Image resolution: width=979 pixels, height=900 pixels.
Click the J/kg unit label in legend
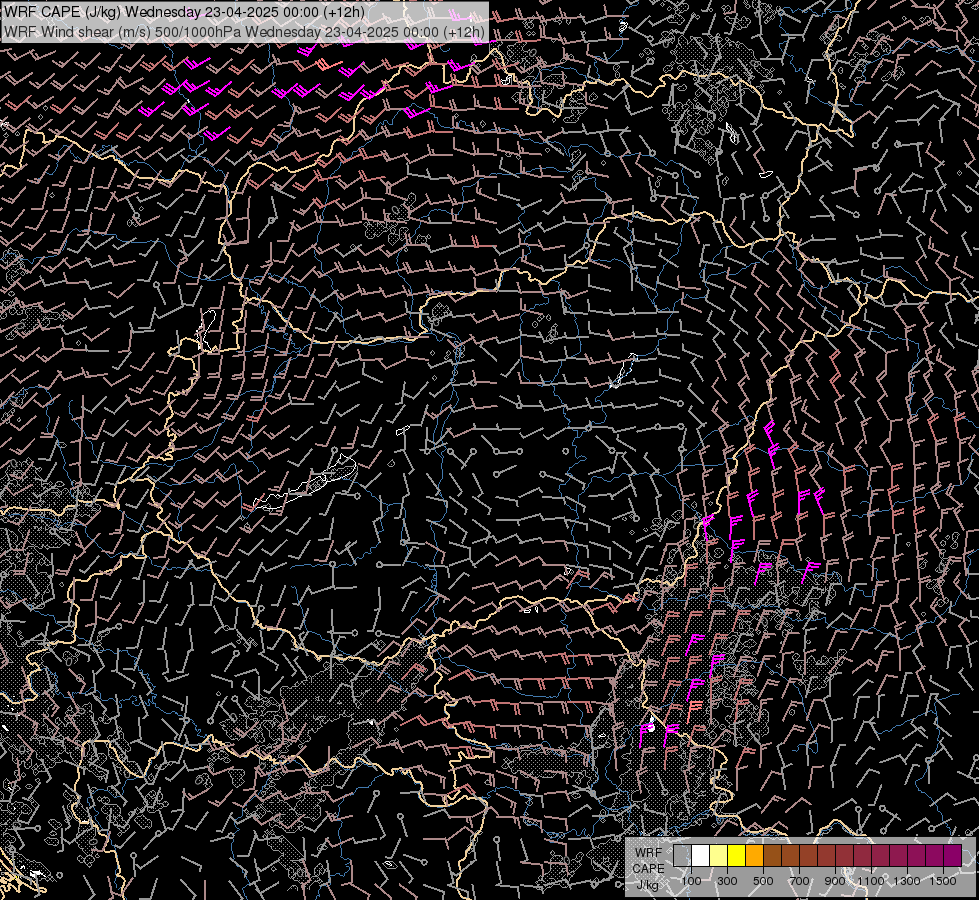tap(647, 885)
